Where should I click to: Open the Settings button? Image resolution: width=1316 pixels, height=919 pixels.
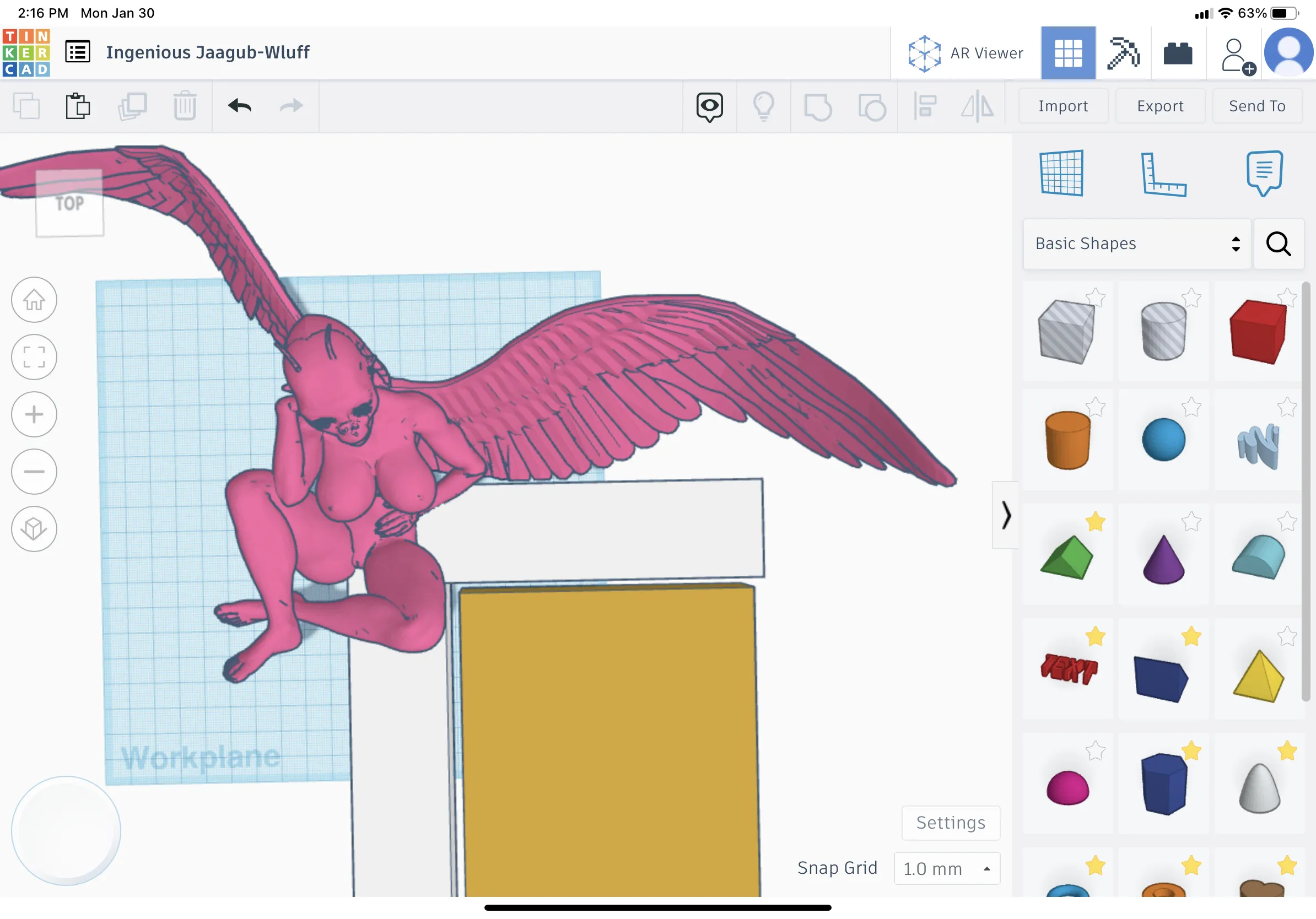[x=951, y=823]
